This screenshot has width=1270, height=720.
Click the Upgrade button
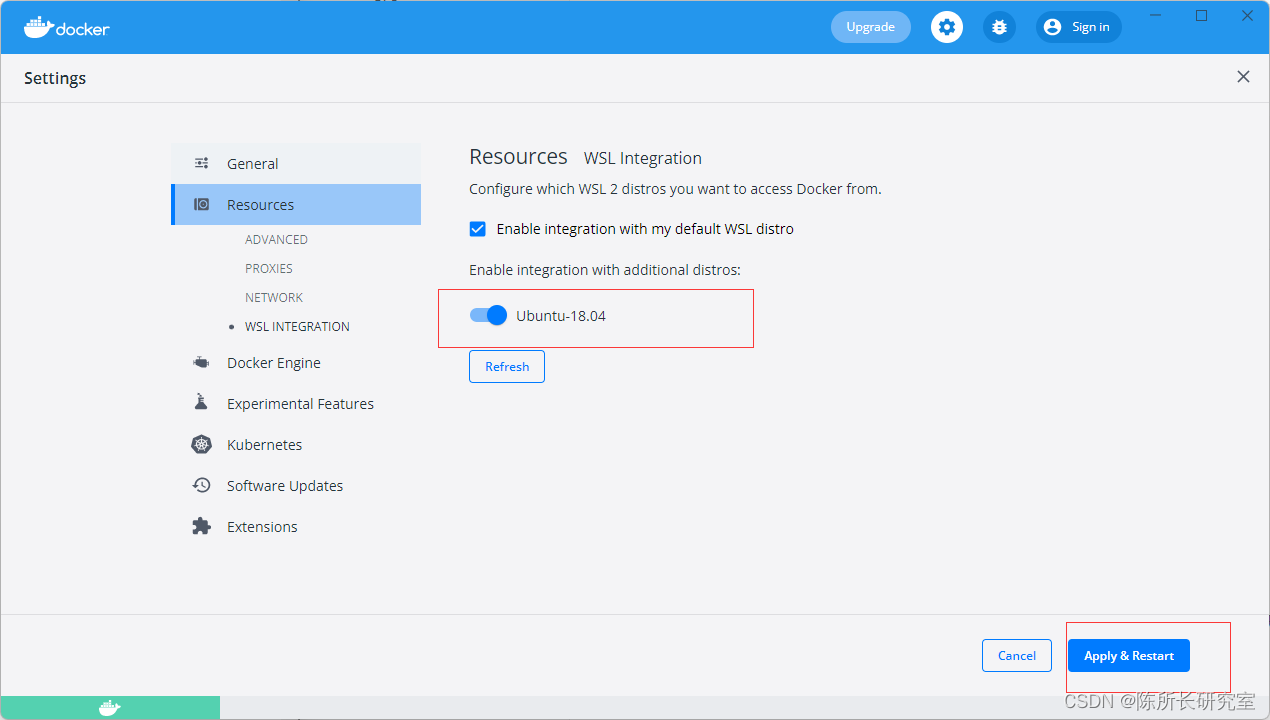[871, 27]
